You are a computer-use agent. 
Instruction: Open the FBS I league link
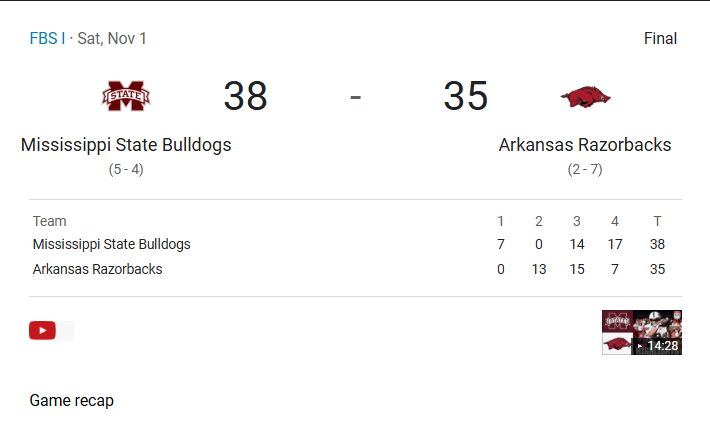(47, 39)
